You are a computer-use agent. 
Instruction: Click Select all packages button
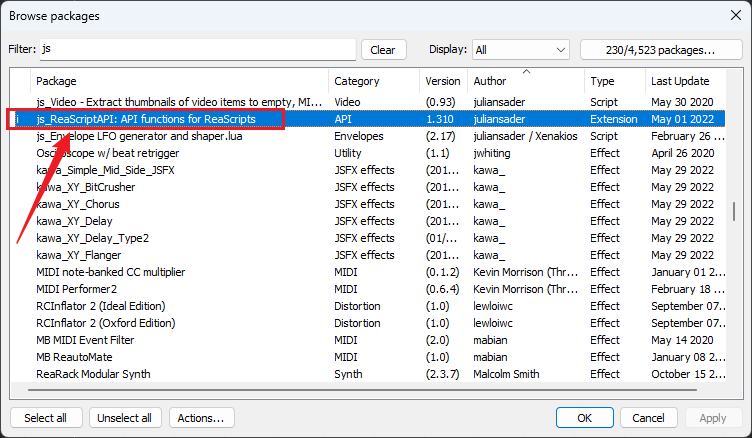(x=46, y=418)
